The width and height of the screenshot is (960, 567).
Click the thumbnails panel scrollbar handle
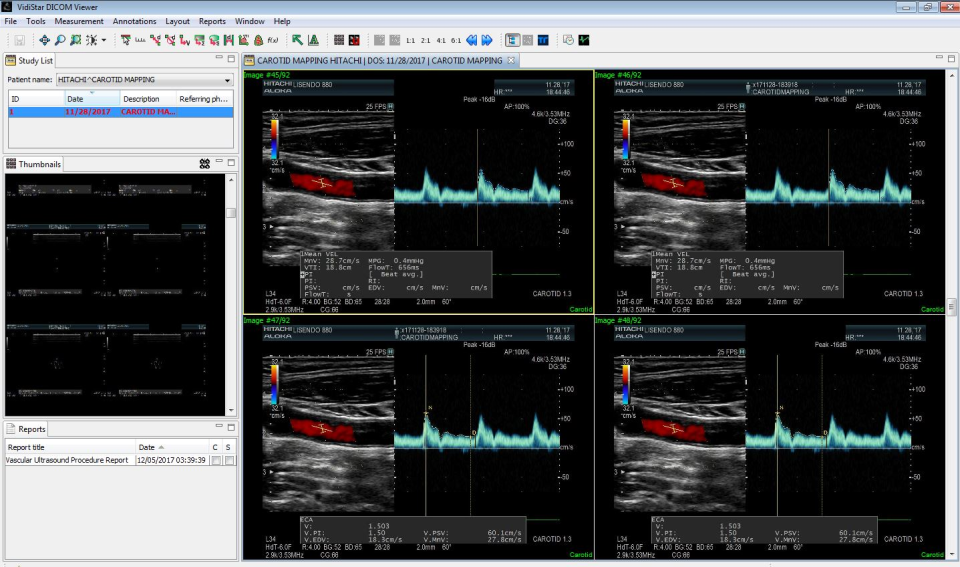tap(231, 212)
